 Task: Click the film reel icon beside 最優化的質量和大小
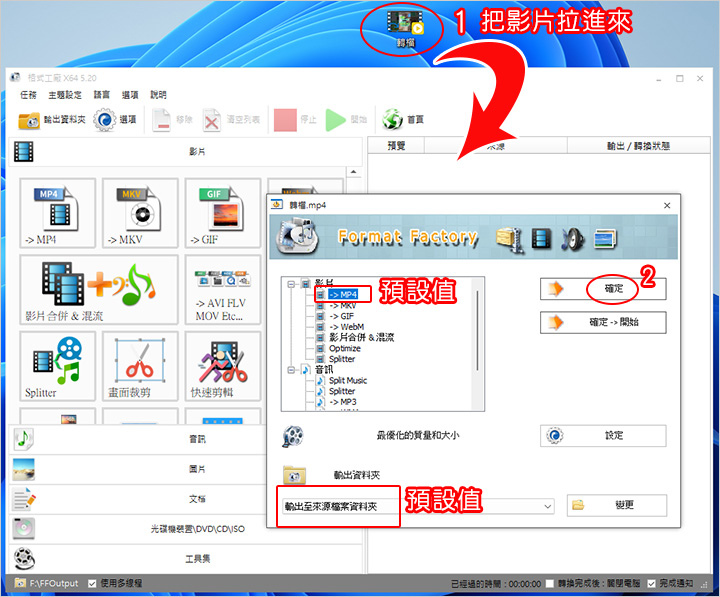293,436
